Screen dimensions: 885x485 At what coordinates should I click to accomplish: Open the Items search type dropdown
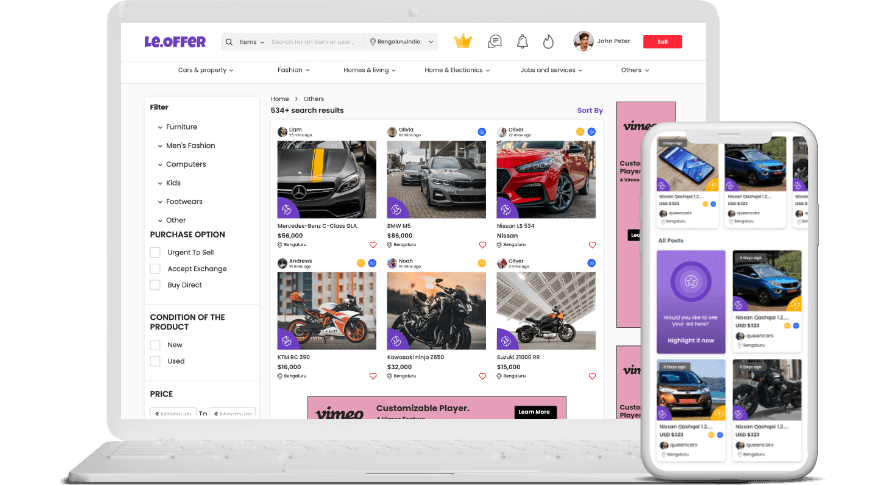(252, 42)
